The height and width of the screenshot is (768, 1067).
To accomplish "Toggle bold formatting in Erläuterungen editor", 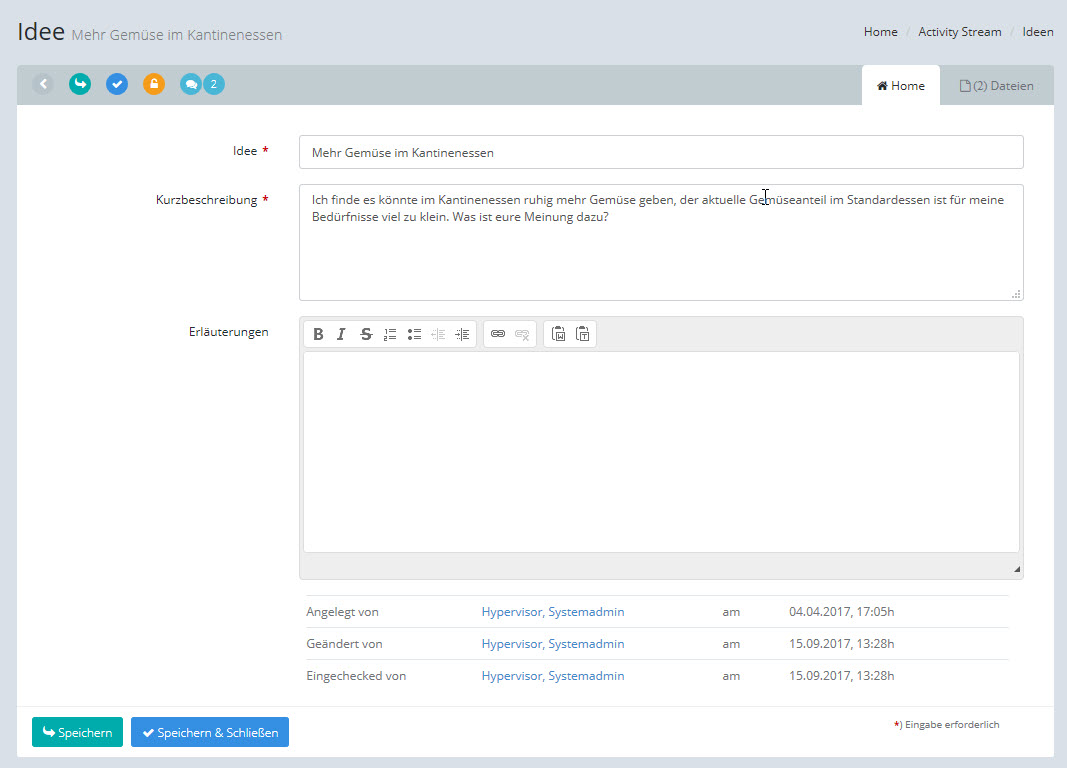I will (318, 334).
